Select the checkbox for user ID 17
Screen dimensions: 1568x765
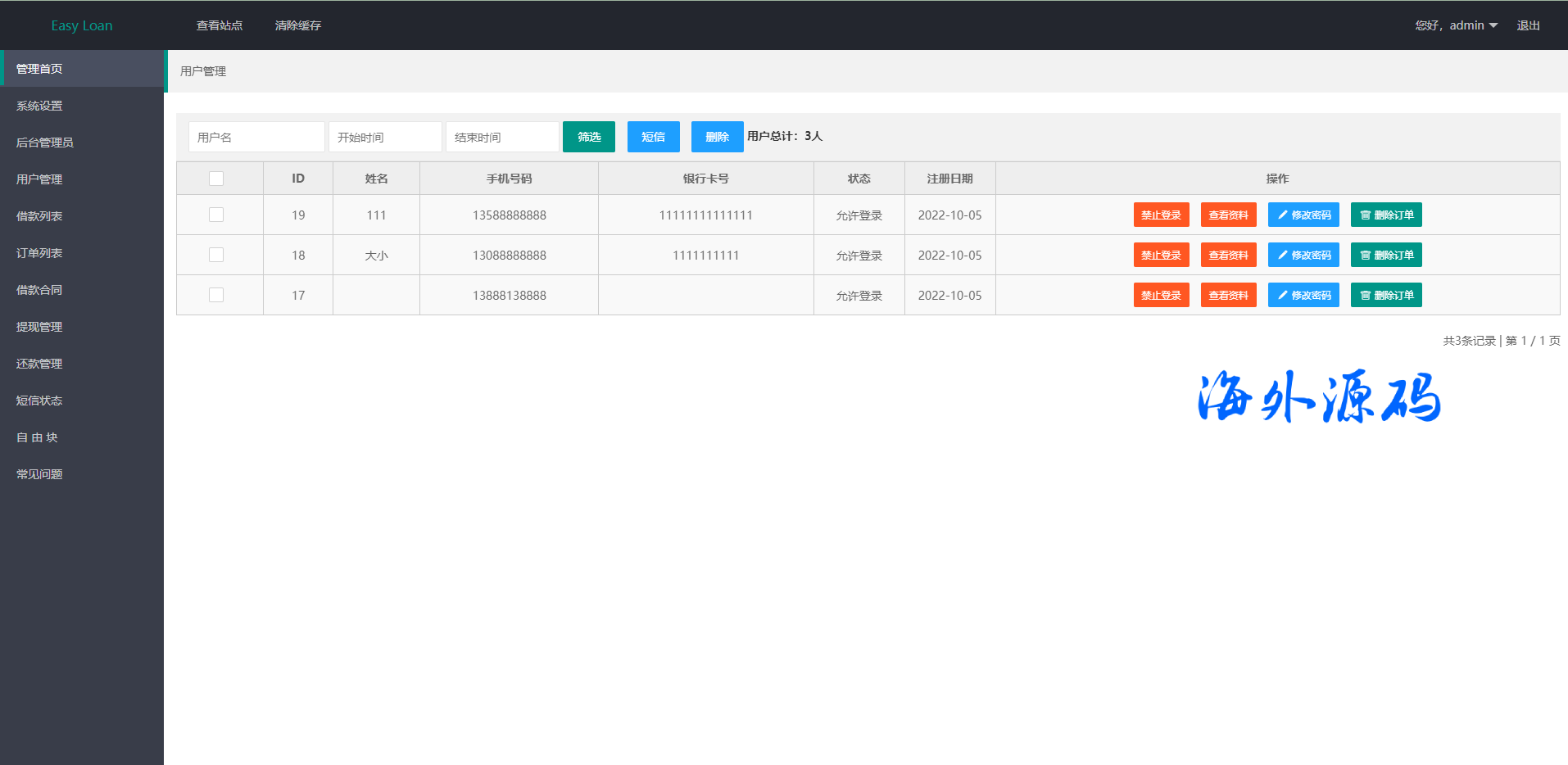coord(216,295)
